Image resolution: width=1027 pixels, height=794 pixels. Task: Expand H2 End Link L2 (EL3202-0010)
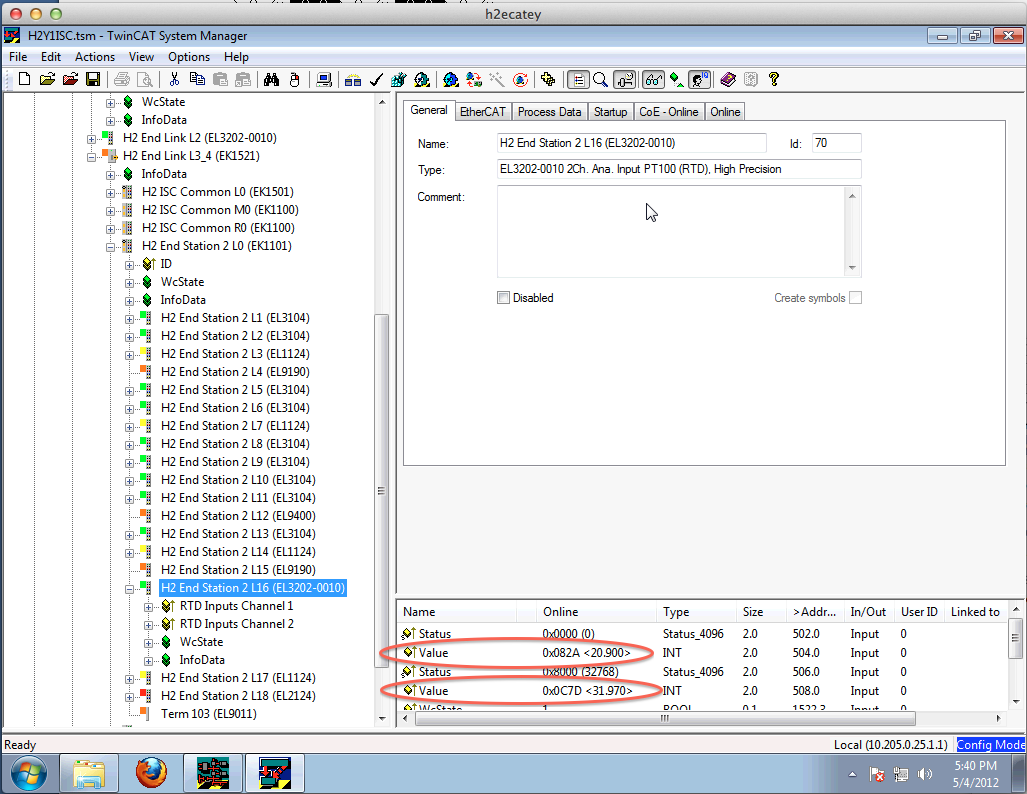[x=91, y=139]
